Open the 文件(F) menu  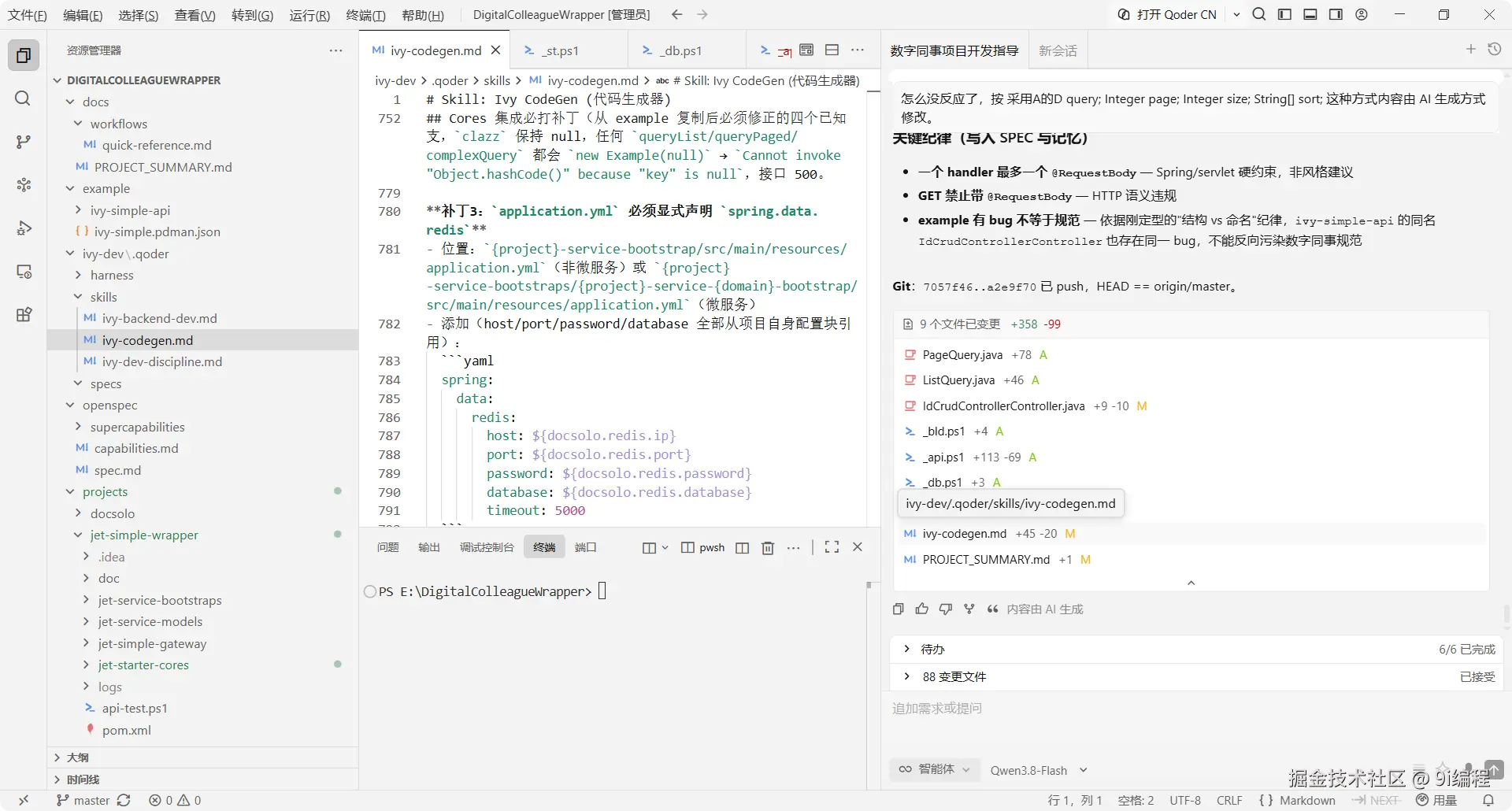coord(28,15)
